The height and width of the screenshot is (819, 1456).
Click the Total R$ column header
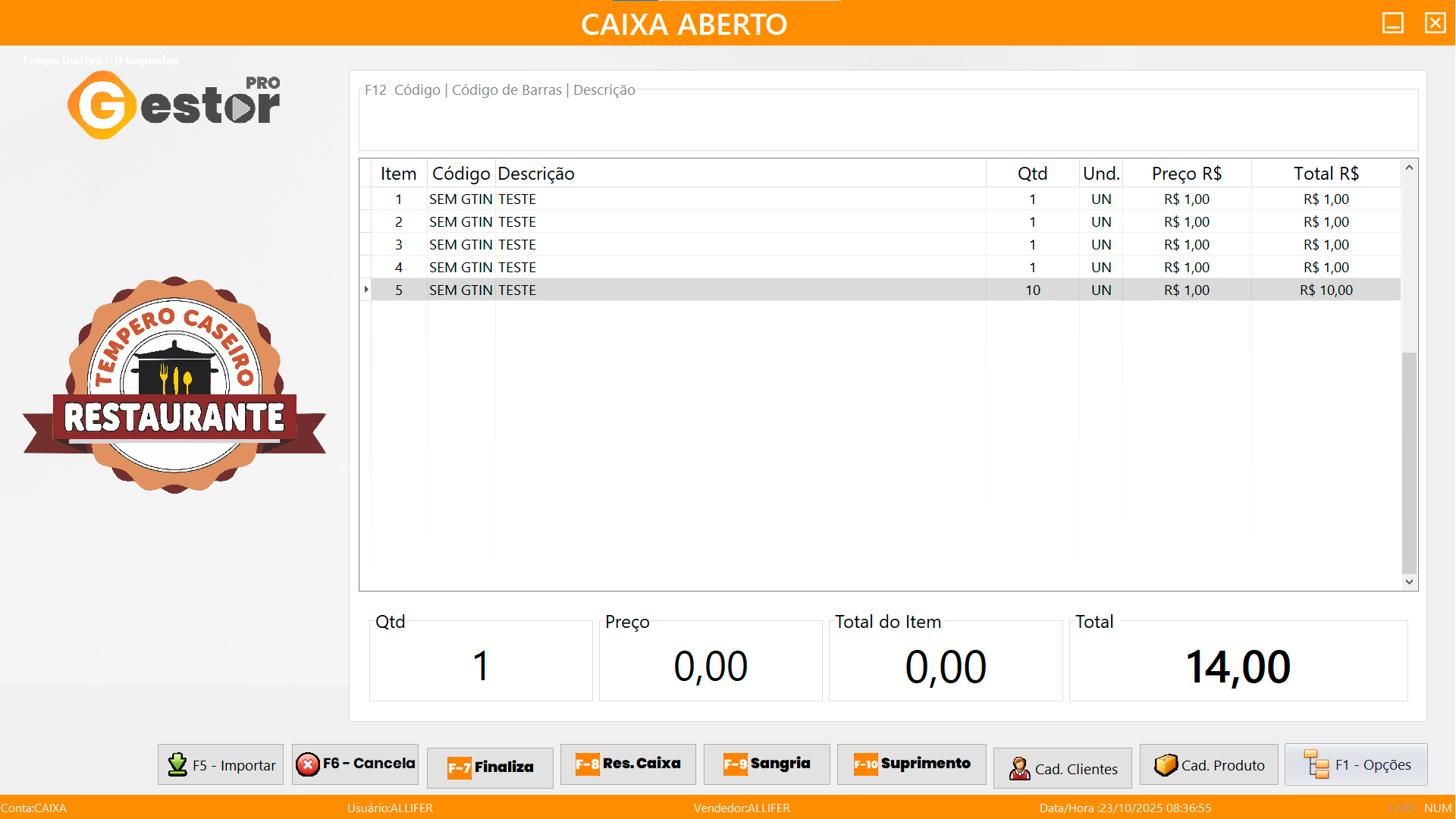pos(1326,174)
